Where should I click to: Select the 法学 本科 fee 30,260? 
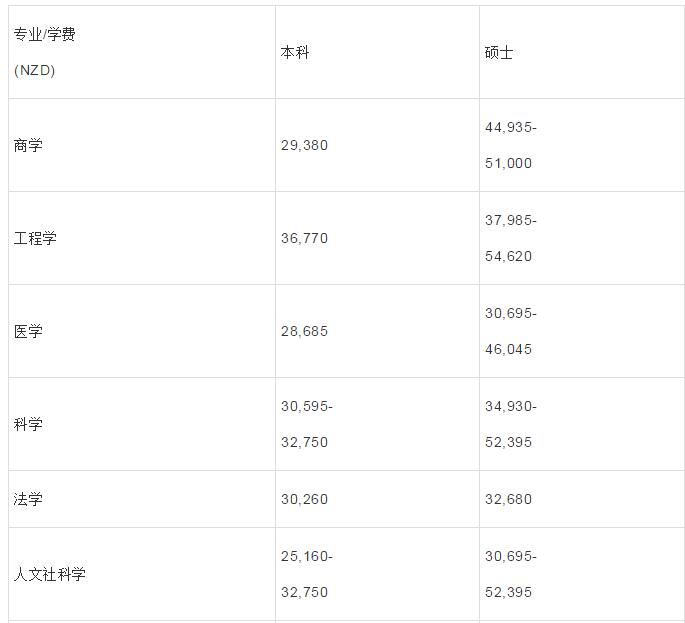tap(304, 499)
